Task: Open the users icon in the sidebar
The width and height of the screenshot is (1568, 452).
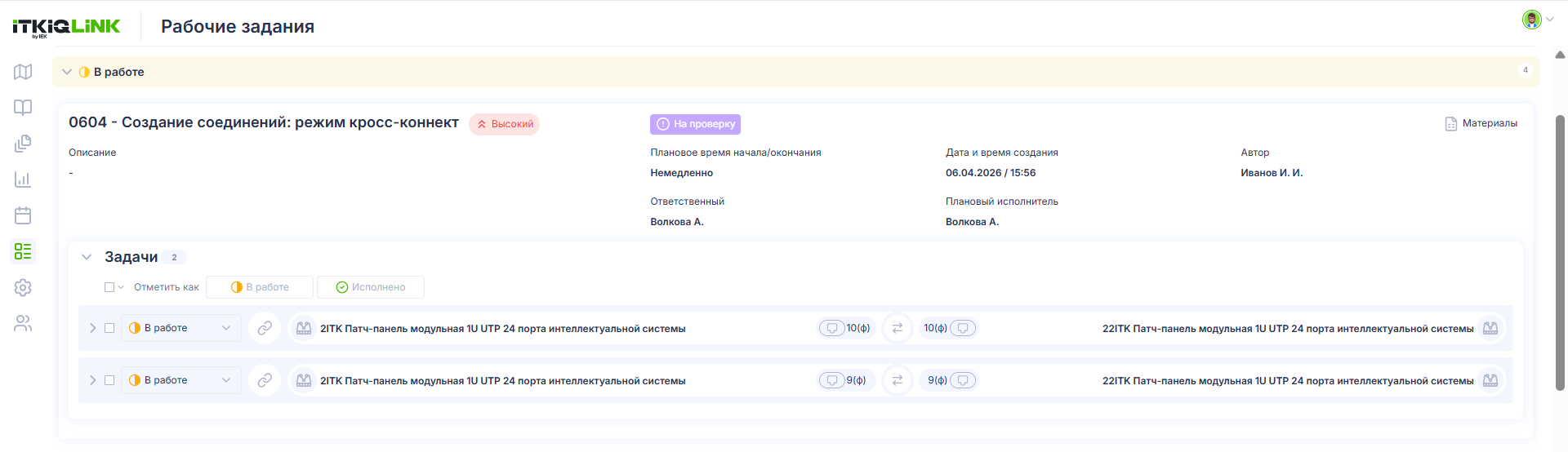Action: click(x=23, y=323)
